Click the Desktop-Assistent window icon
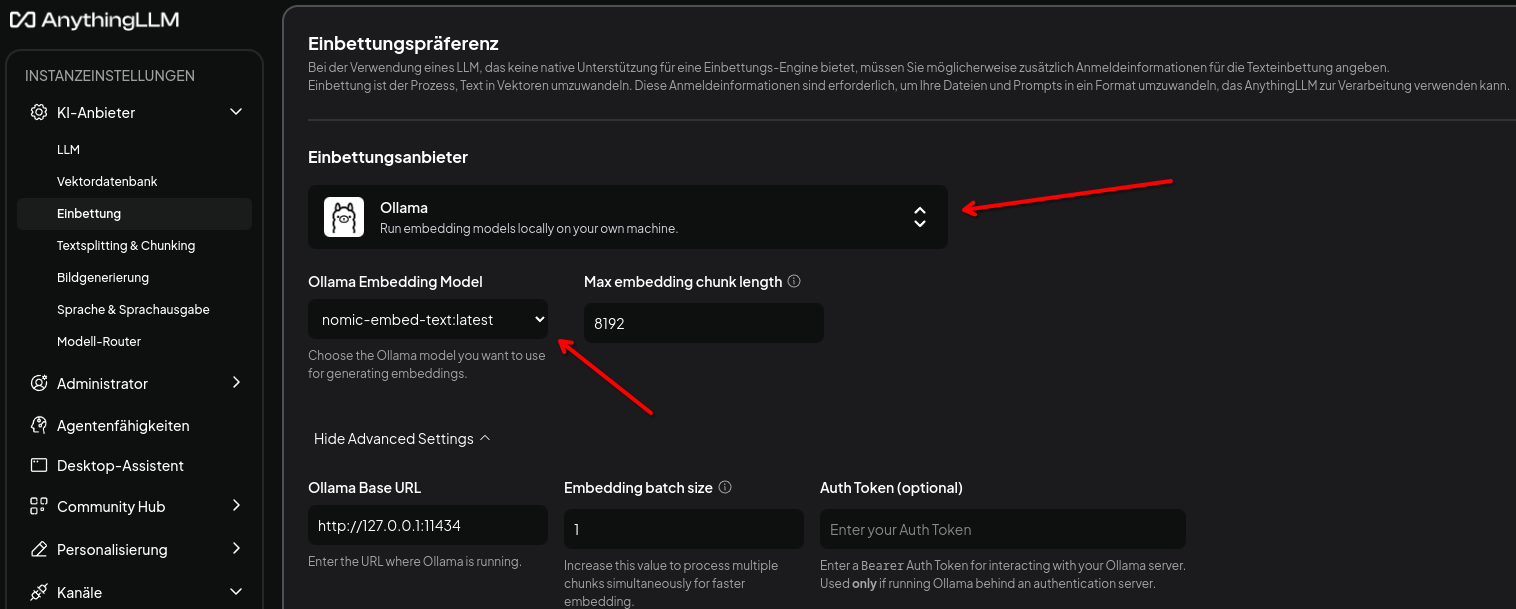The width and height of the screenshot is (1516, 609). (39, 465)
